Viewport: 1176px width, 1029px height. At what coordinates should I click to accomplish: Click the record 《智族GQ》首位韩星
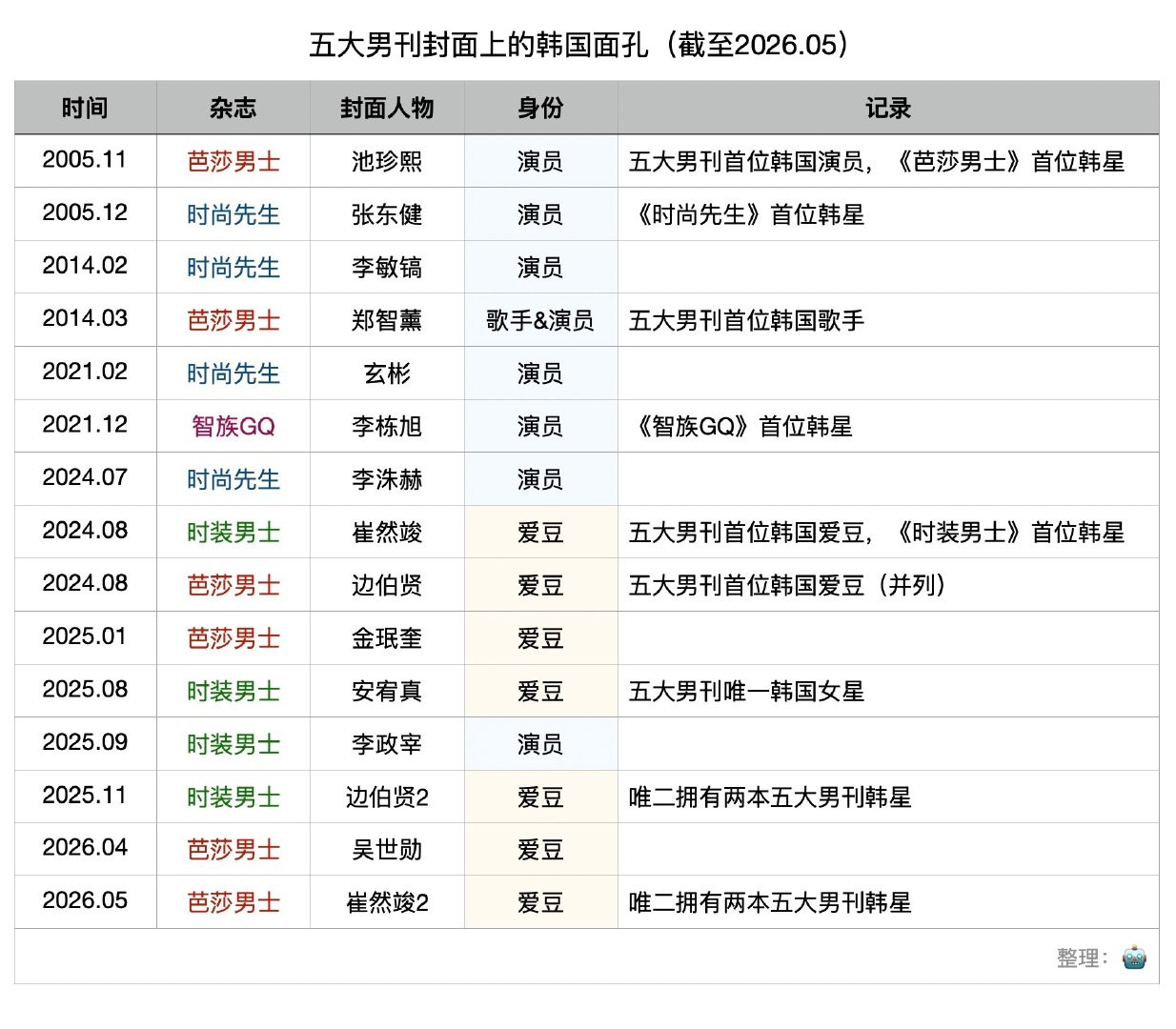(x=741, y=426)
